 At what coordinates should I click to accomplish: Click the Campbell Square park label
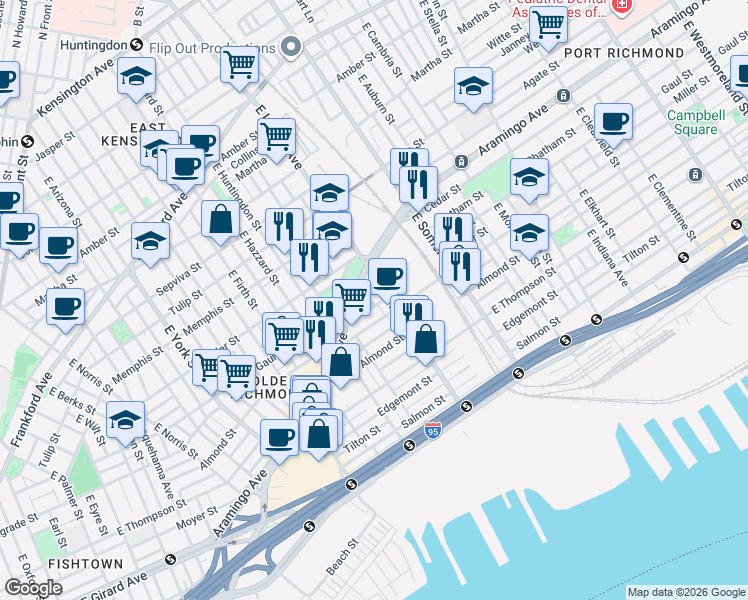click(696, 123)
